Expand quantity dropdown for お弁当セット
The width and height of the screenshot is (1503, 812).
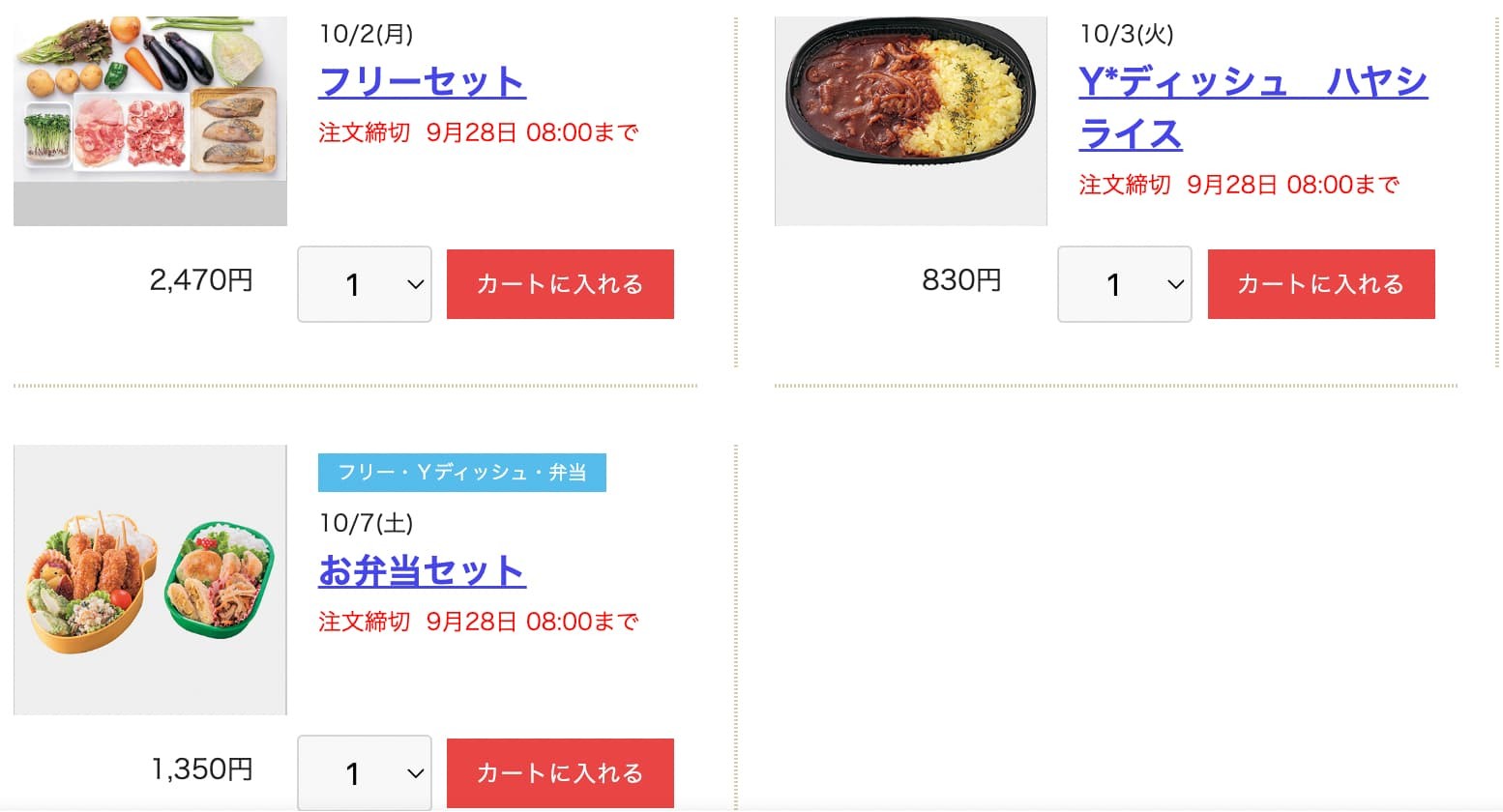(365, 773)
